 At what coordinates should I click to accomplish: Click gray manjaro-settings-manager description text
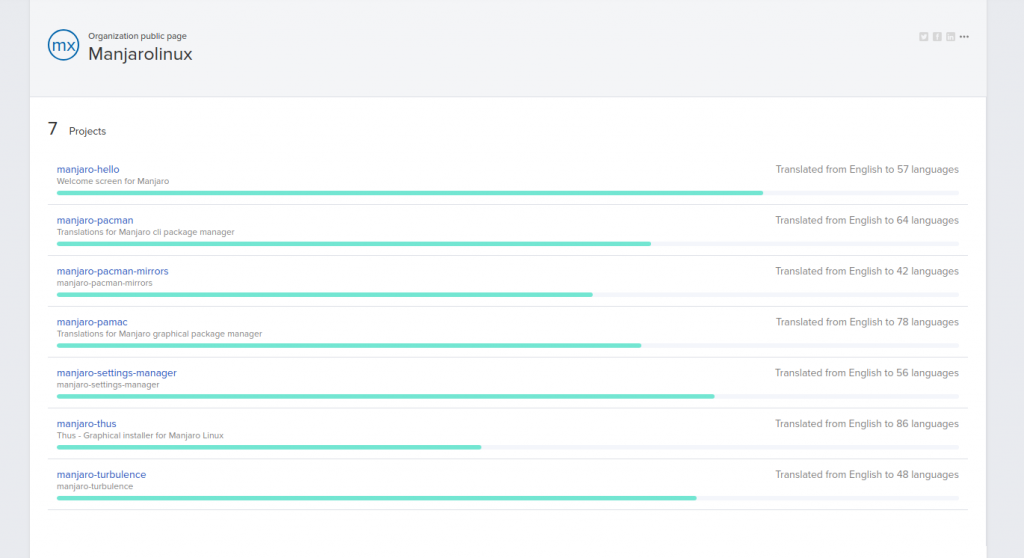pyautogui.click(x=108, y=385)
